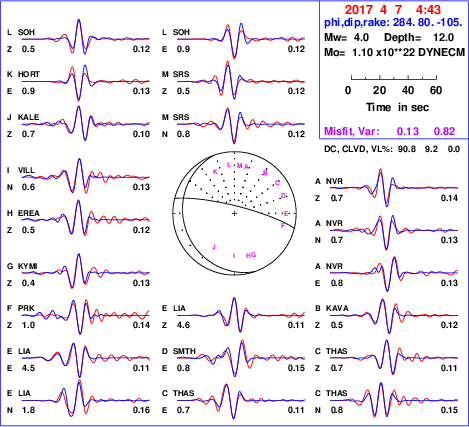Select the HORT E waveform trace
Image resolution: width=469 pixels, height=427 pixels.
(86, 82)
